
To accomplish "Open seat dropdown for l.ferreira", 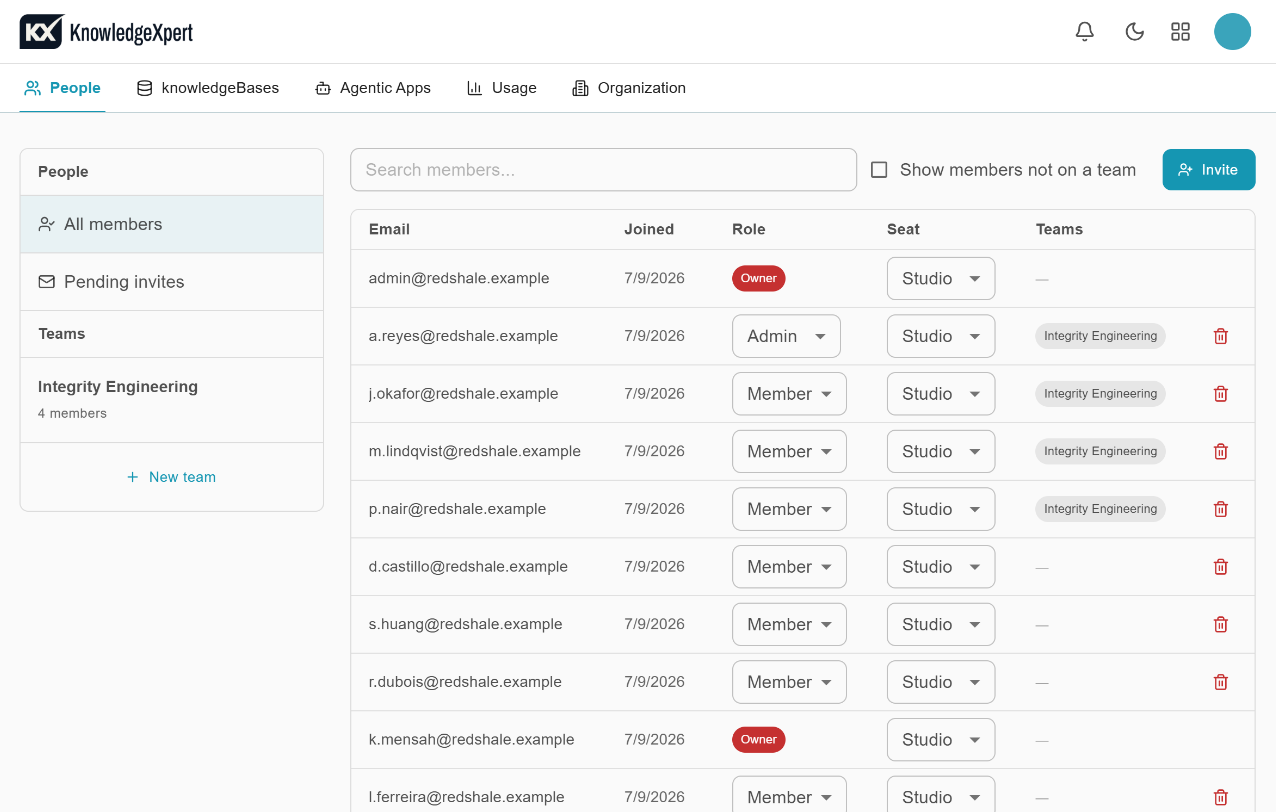I will pyautogui.click(x=941, y=795).
